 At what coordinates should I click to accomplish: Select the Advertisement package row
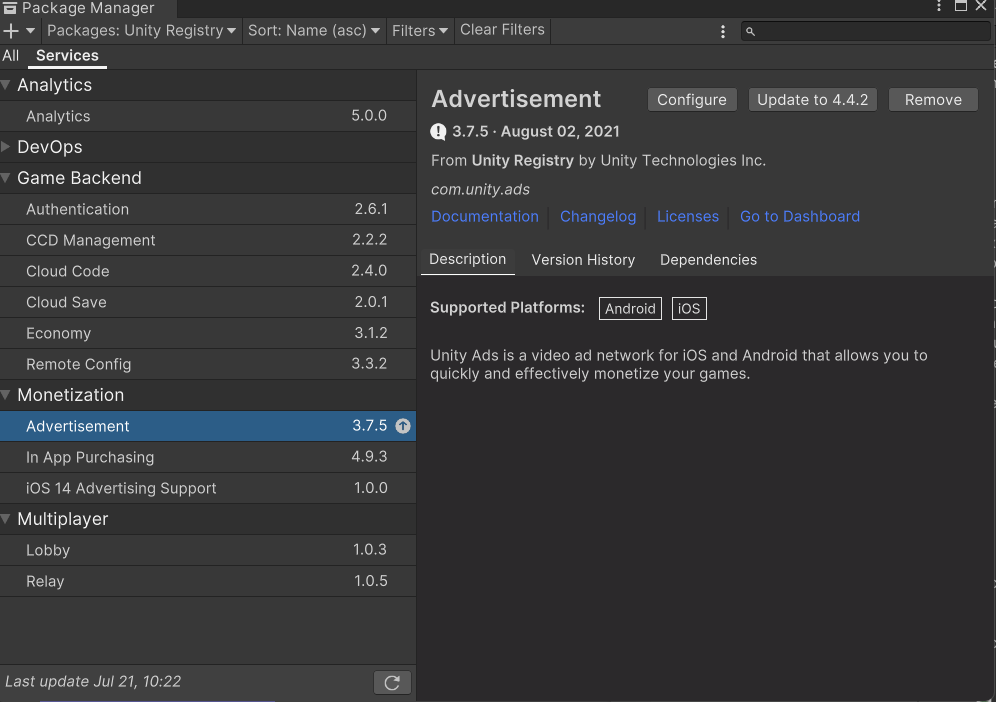click(x=208, y=426)
